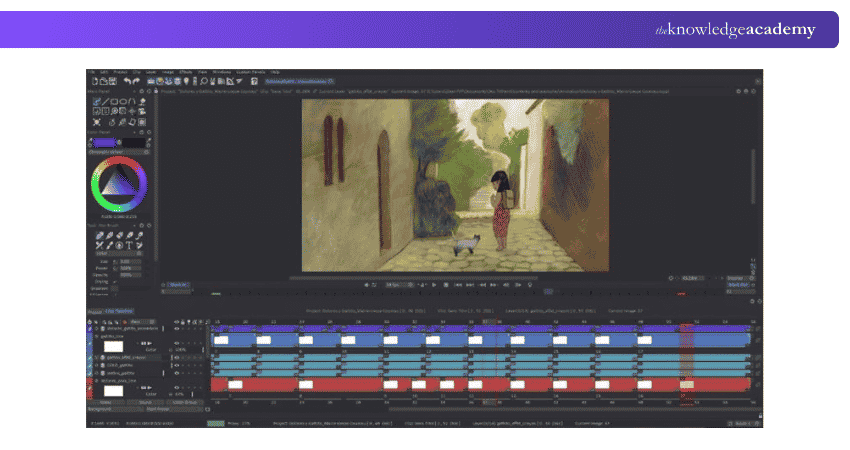Viewport: 850px width, 450px height.
Task: Click the magnifier zoom icon in top toolbar
Action: click(204, 81)
